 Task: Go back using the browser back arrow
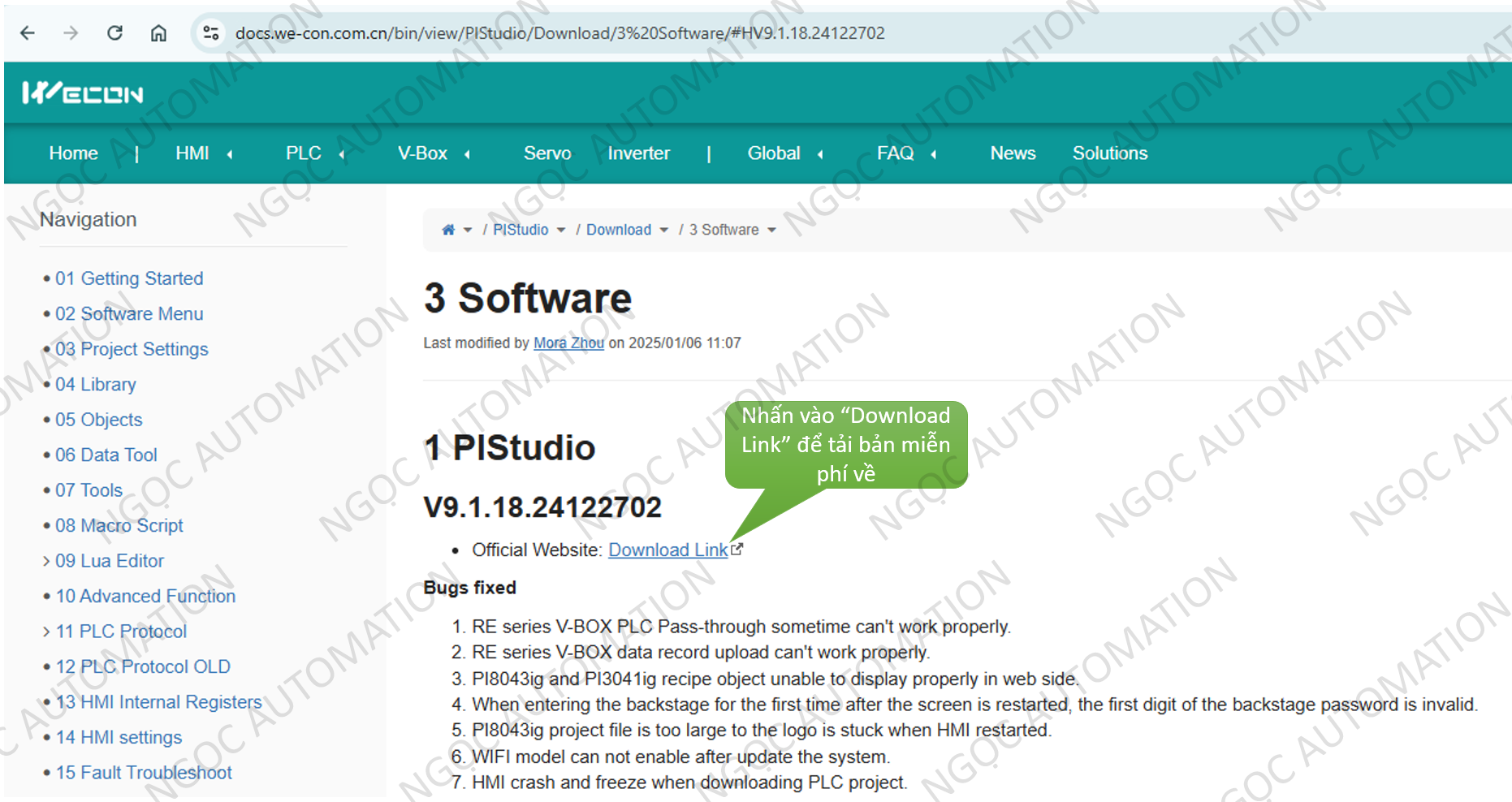(x=28, y=33)
